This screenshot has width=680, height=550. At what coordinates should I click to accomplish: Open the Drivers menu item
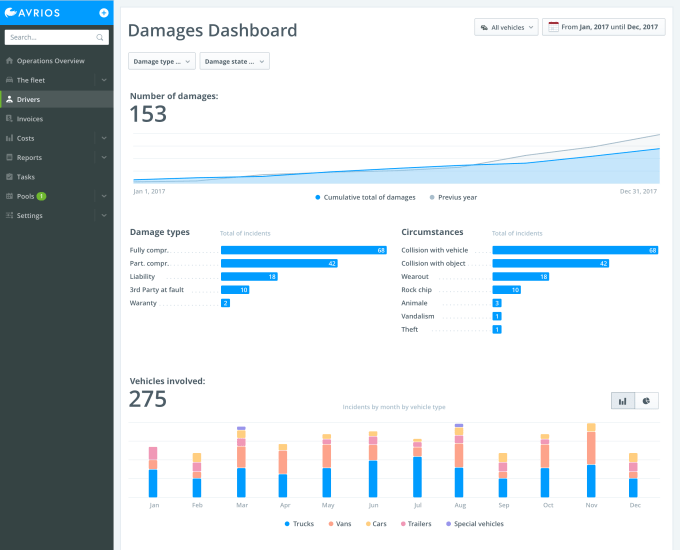(28, 99)
